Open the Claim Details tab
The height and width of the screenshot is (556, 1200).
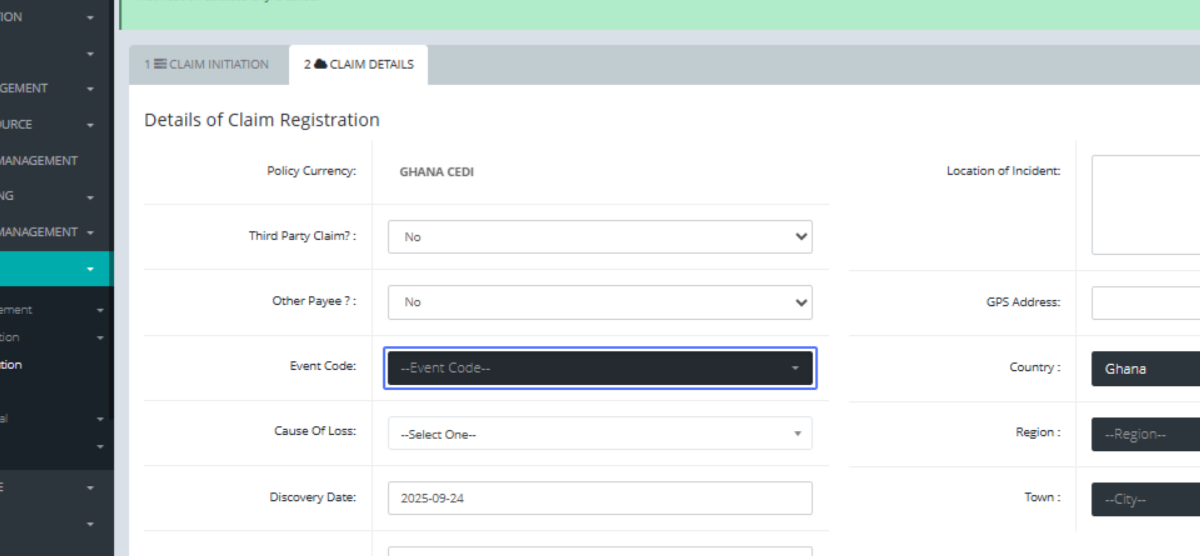(x=359, y=64)
